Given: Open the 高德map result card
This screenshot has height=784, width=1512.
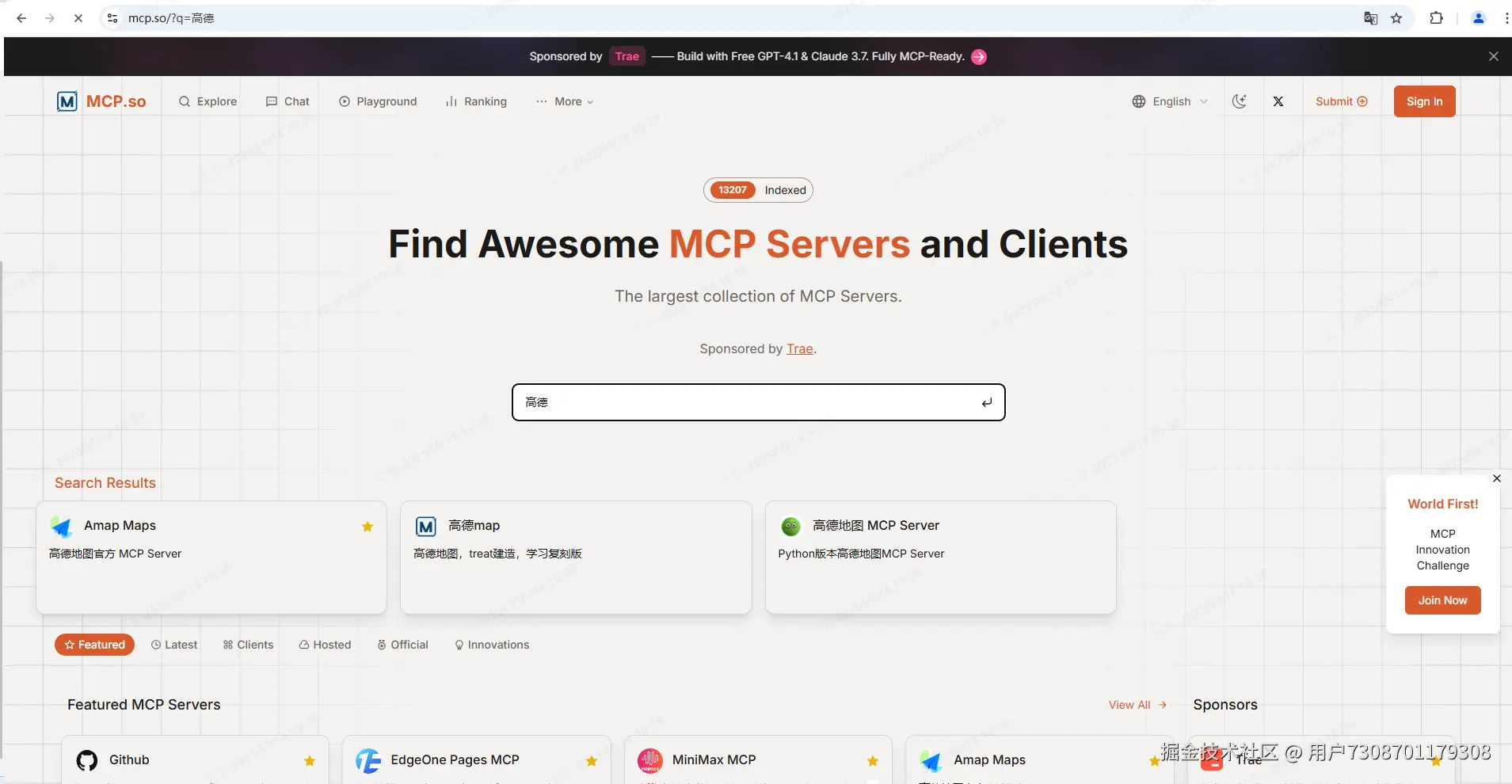Looking at the screenshot, I should [576, 558].
